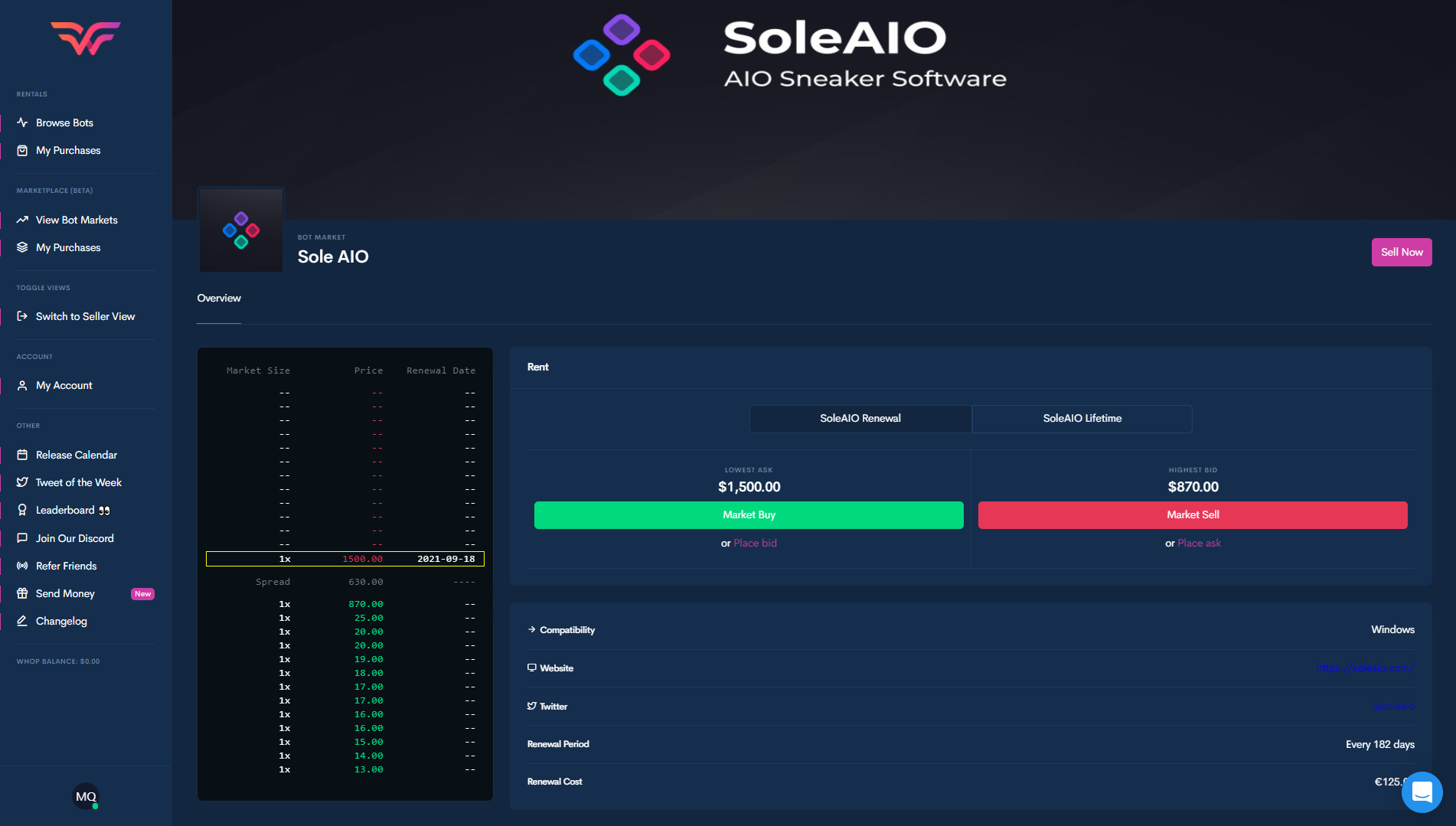The width and height of the screenshot is (1456, 826).
Task: Click the Whop logo in sidebar
Action: click(86, 38)
